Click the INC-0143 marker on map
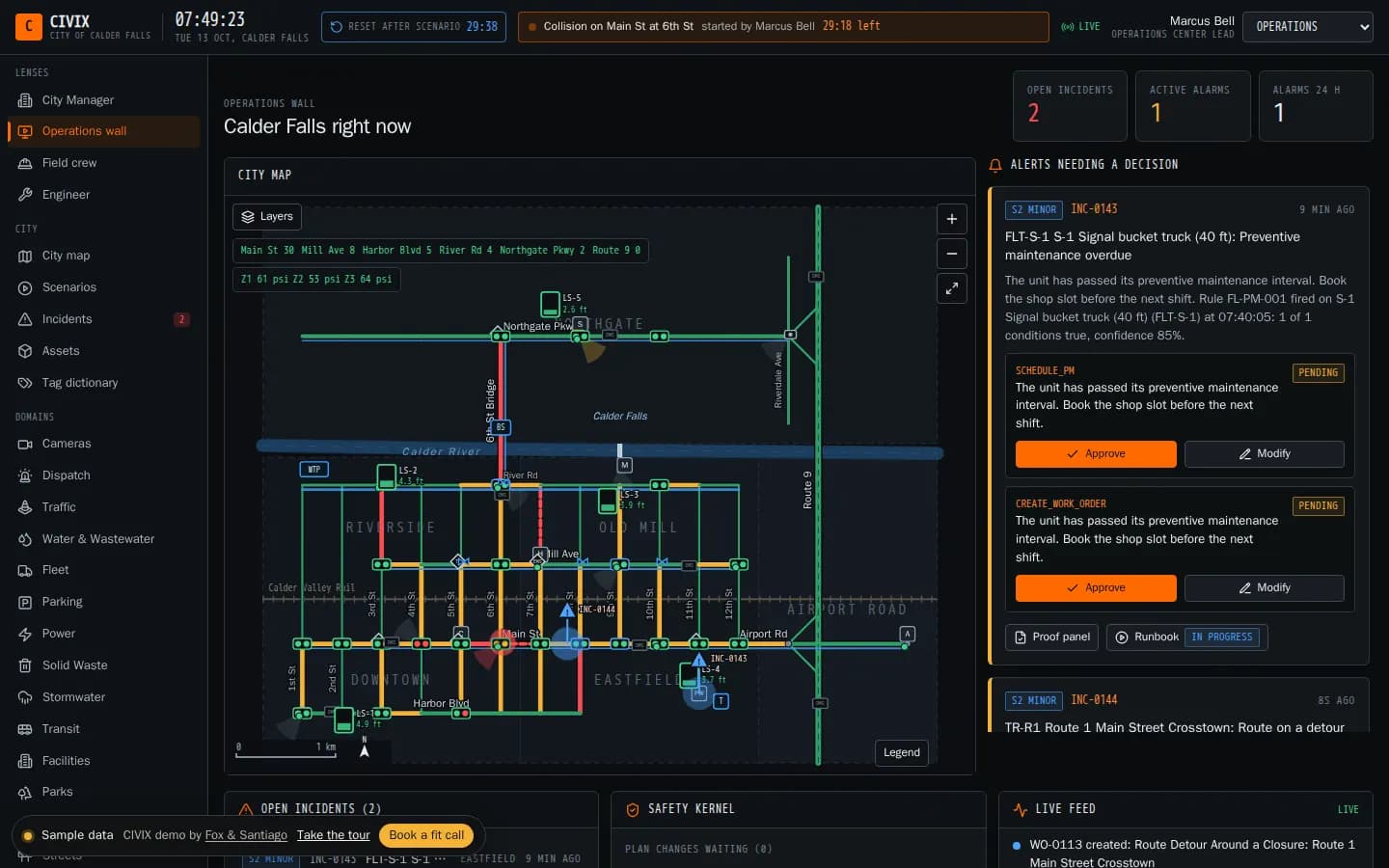This screenshot has height=868, width=1389. pos(699,660)
